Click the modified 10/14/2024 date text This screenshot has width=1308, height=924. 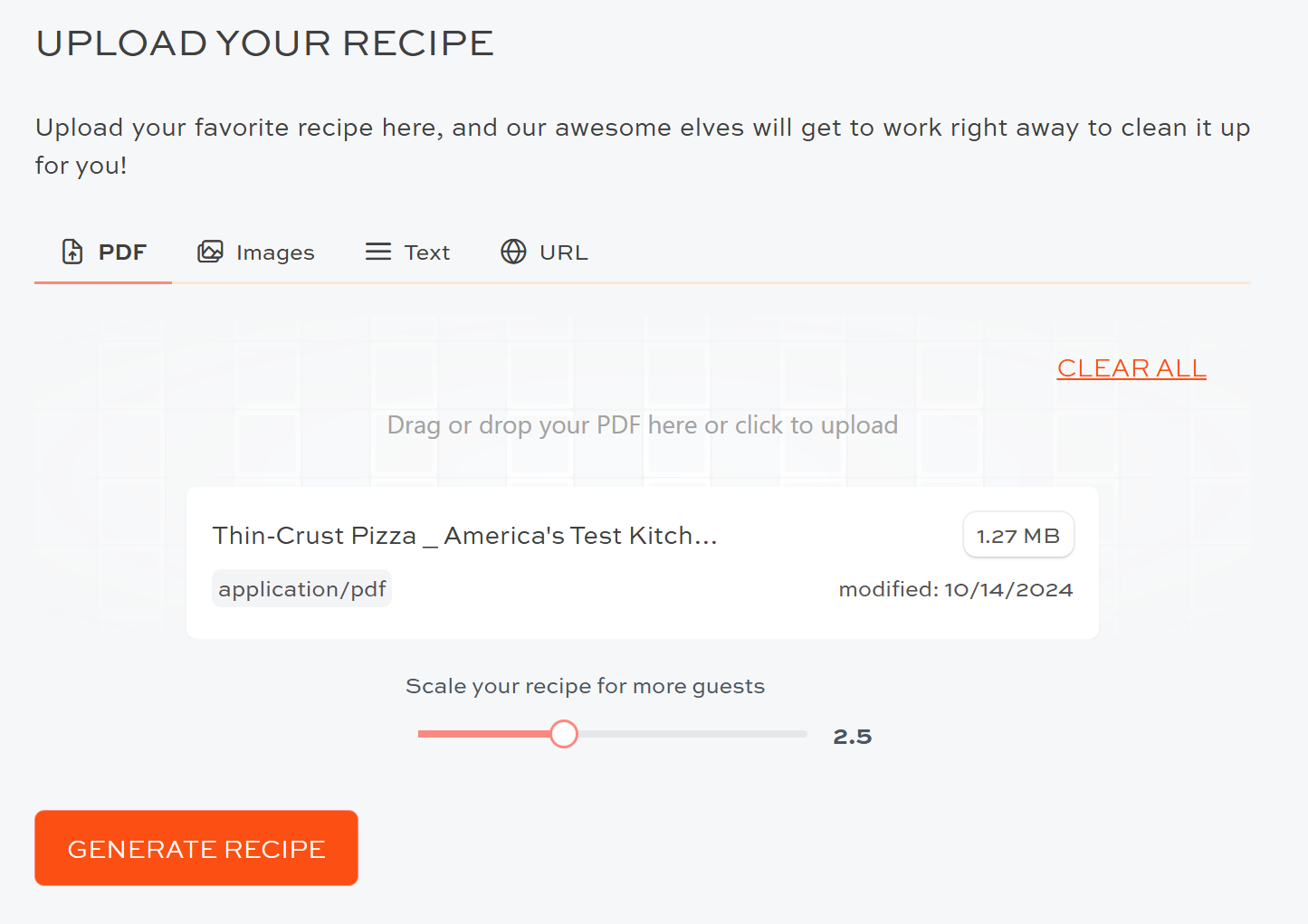(x=956, y=589)
